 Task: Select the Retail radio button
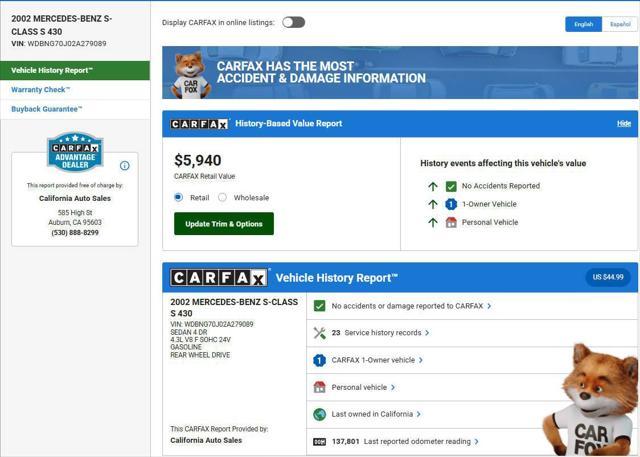click(178, 197)
